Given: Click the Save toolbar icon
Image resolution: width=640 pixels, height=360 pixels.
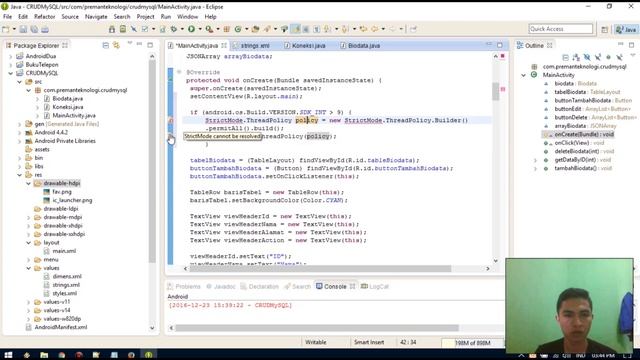Looking at the screenshot, I should 23,29.
